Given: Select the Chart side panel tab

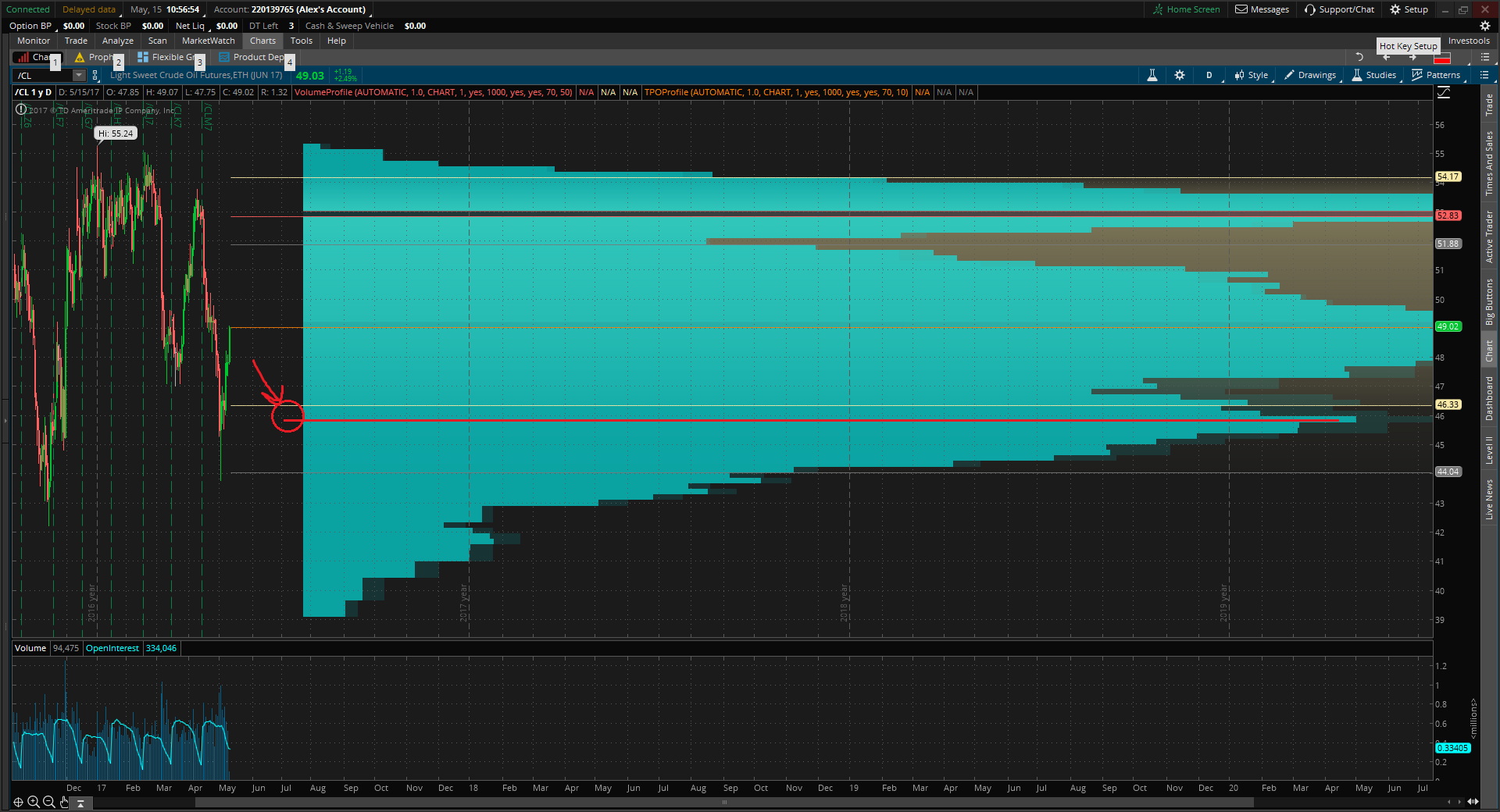Looking at the screenshot, I should (x=1489, y=351).
